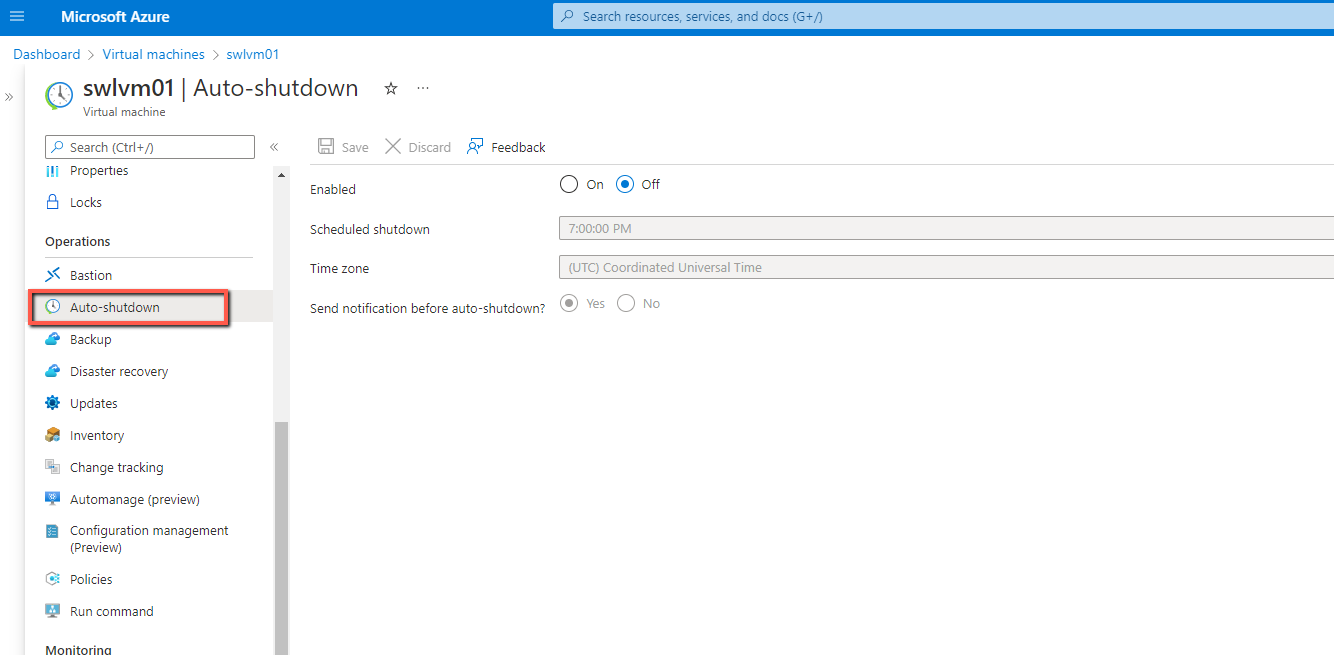The height and width of the screenshot is (655, 1334).
Task: Click the Updates gear icon
Action: [x=53, y=403]
